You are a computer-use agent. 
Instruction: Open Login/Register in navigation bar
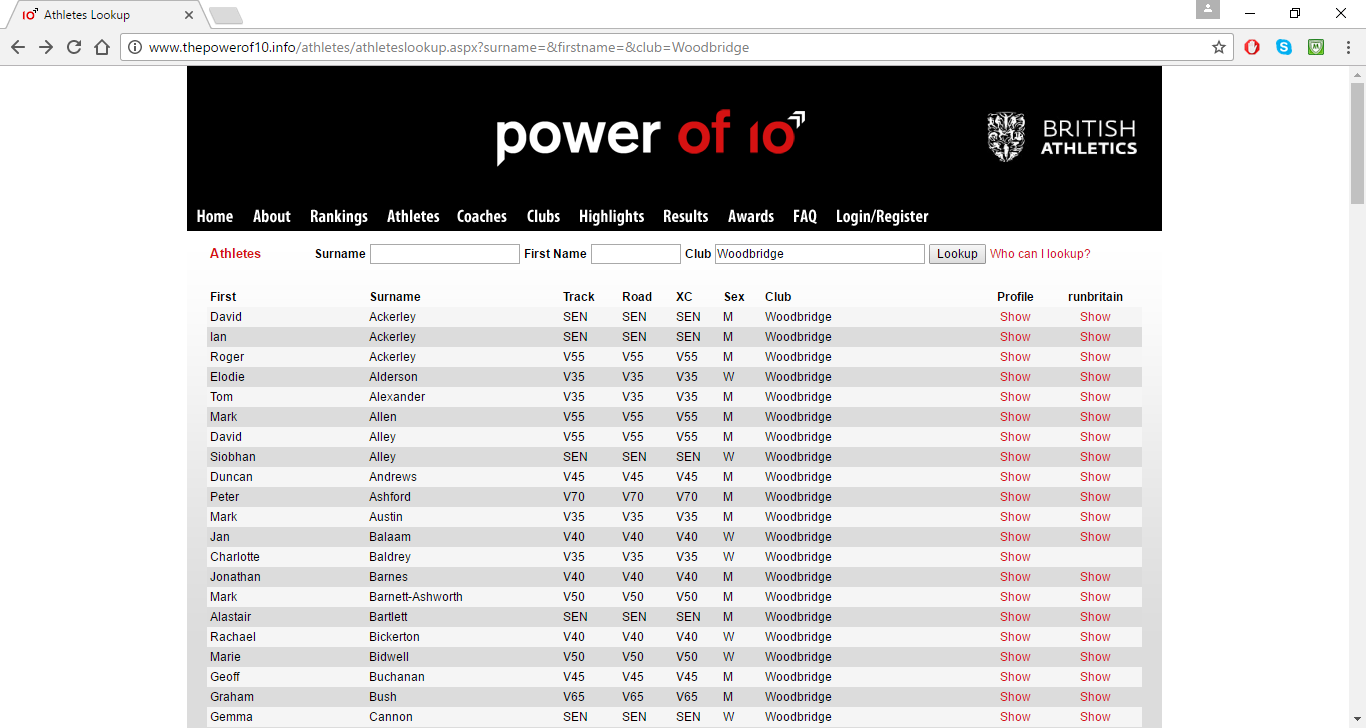click(x=881, y=216)
